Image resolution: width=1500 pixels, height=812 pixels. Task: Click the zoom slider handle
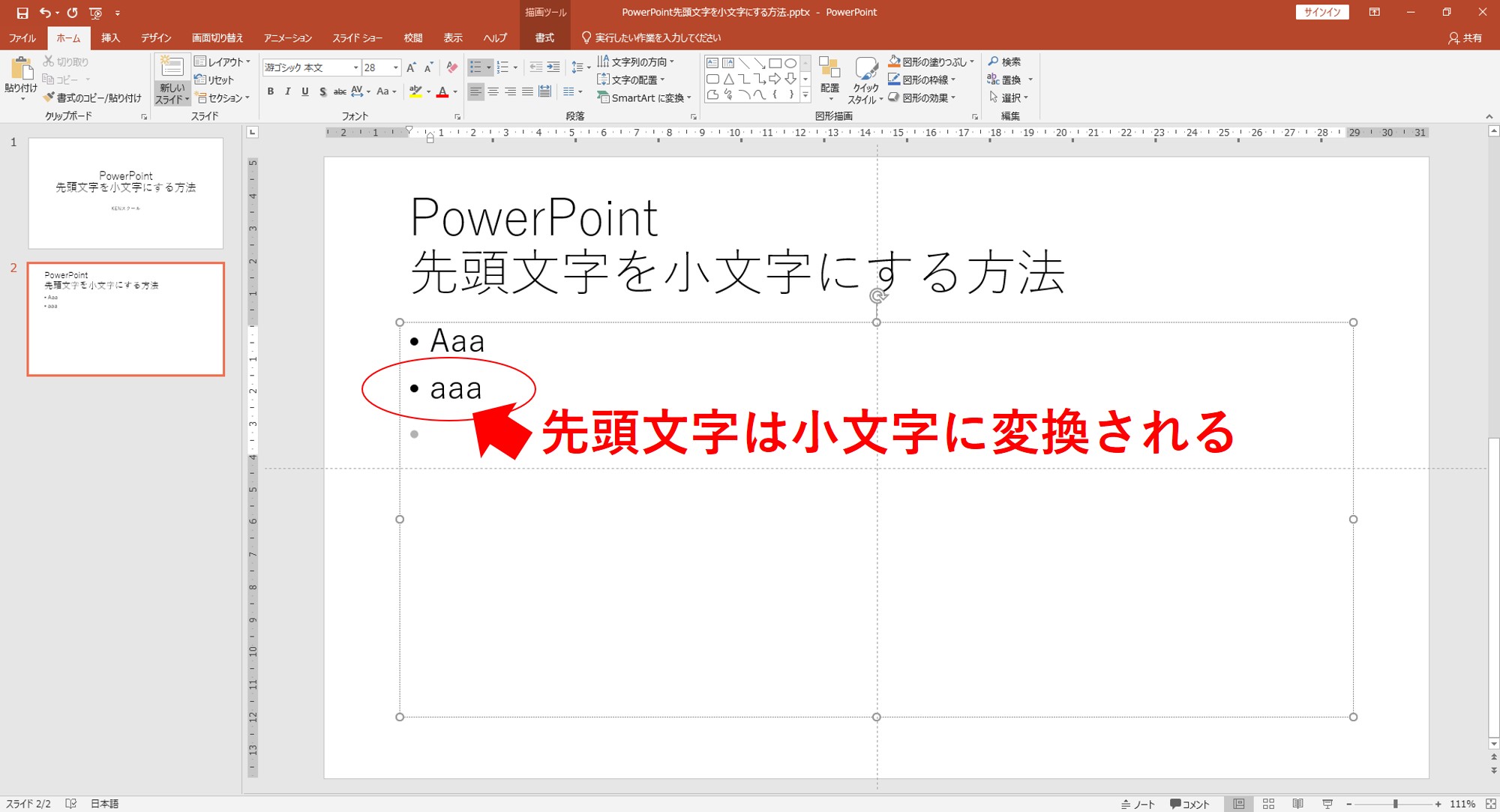[1395, 804]
